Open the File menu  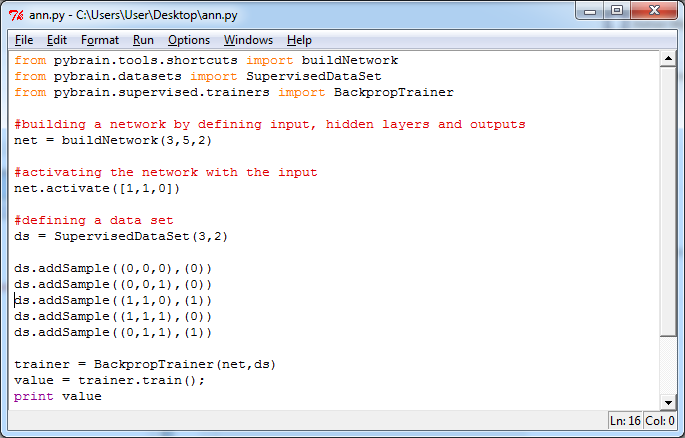pyautogui.click(x=24, y=40)
